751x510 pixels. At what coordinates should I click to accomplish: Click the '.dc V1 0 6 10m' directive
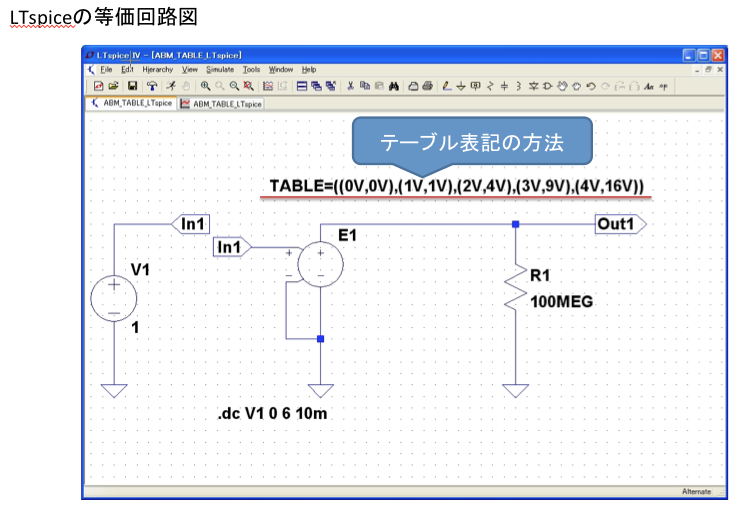[x=272, y=413]
